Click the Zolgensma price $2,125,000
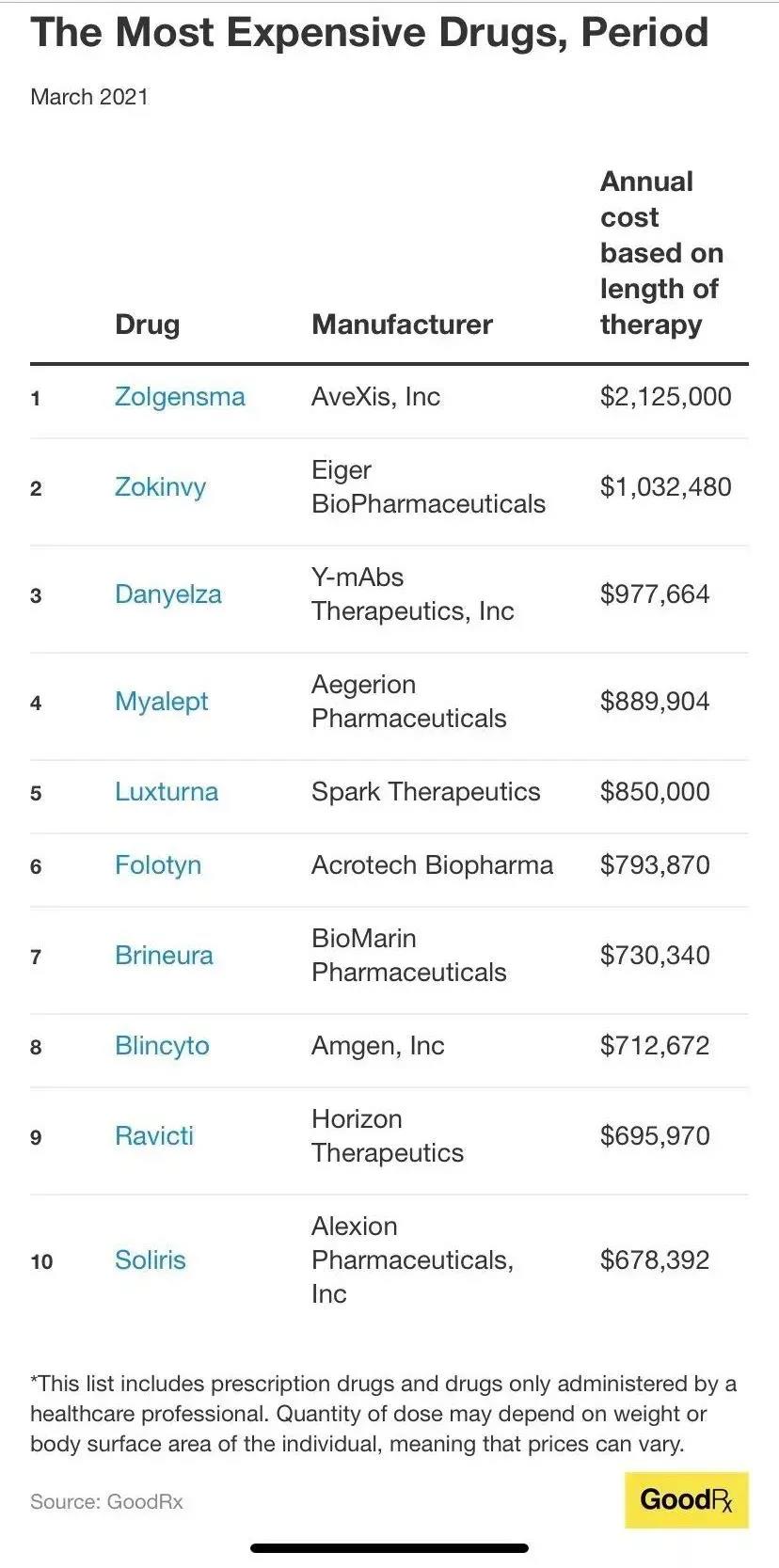Screen dimensions: 779x1568 tap(665, 397)
